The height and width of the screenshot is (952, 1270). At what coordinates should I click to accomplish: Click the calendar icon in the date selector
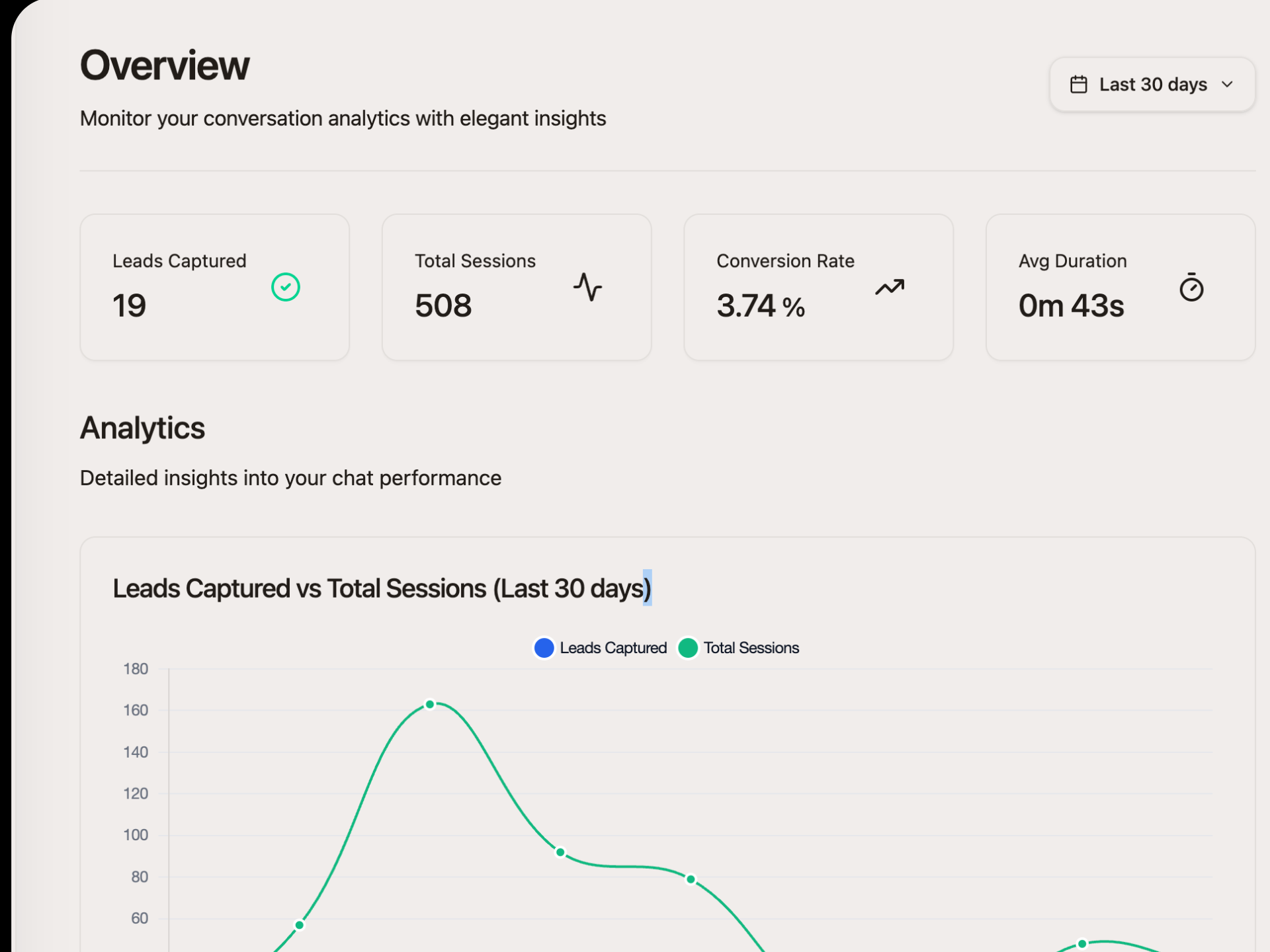tap(1079, 84)
